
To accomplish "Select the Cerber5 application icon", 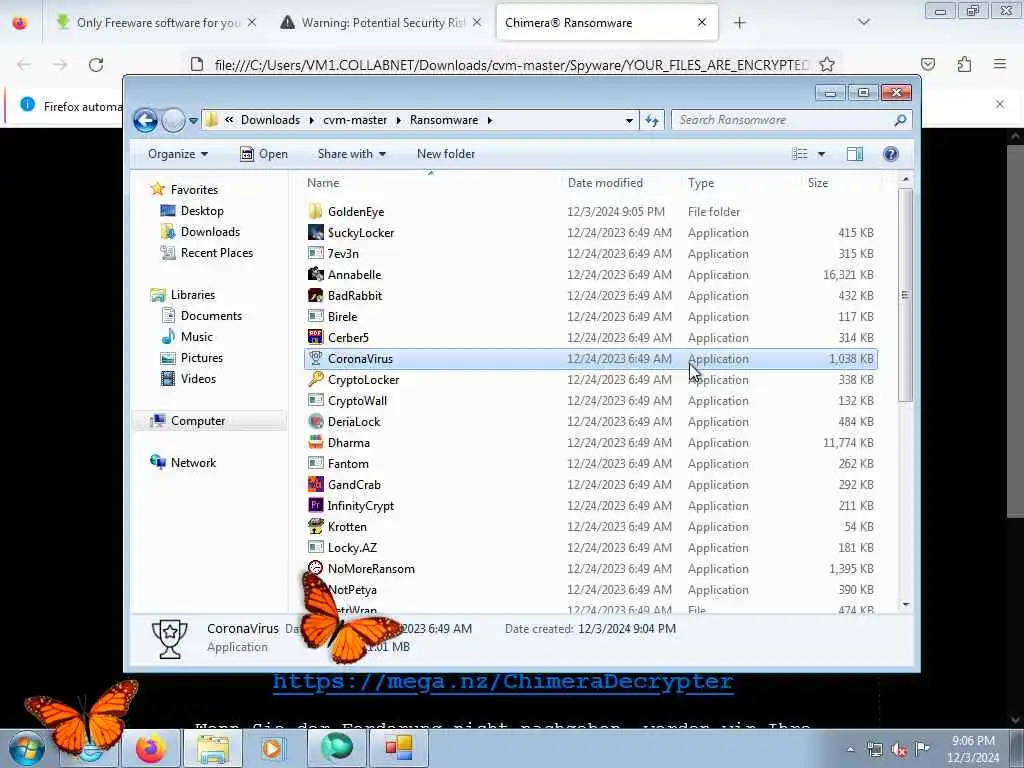I will coord(315,337).
